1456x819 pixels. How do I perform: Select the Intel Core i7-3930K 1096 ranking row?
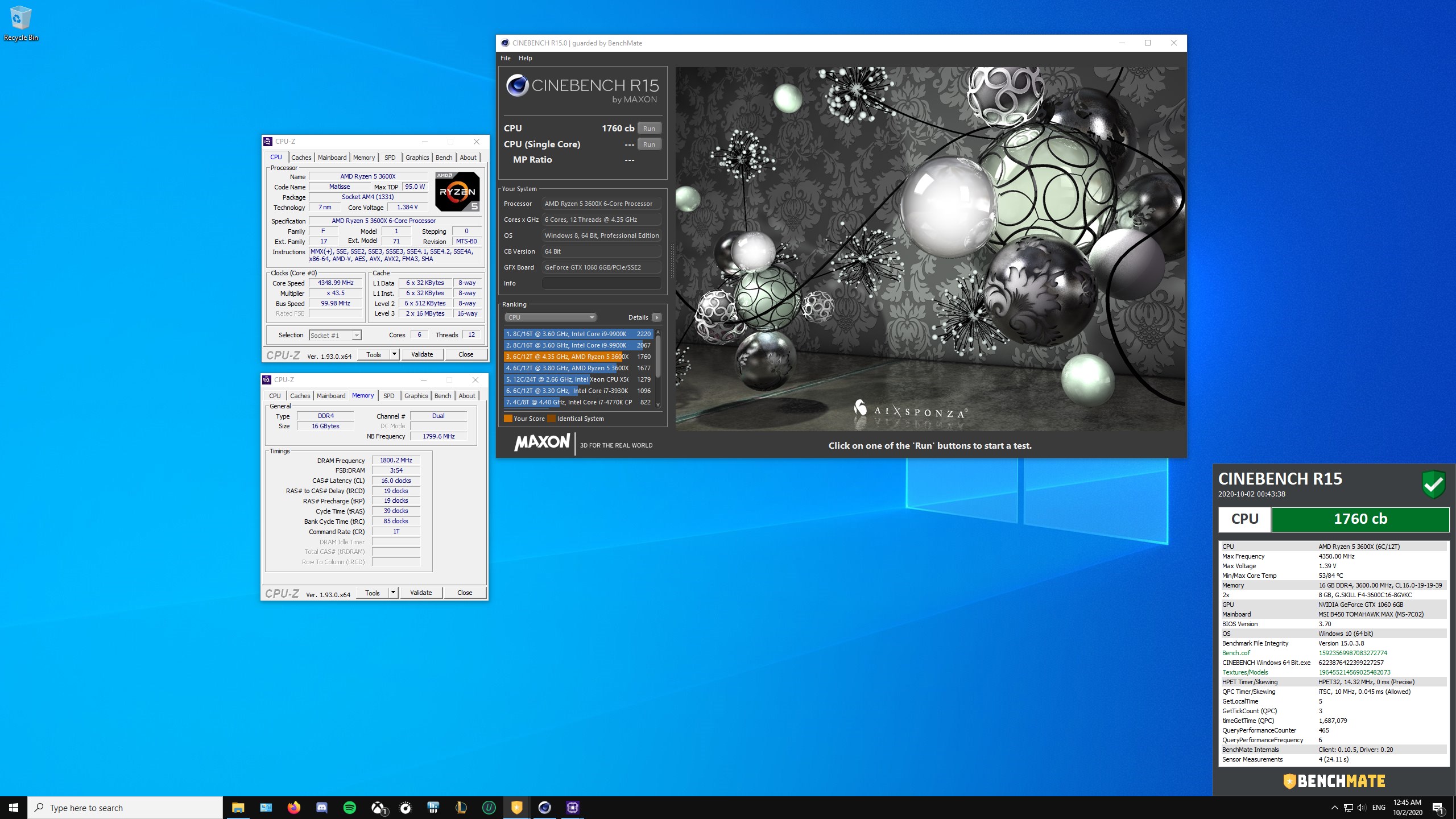point(578,391)
